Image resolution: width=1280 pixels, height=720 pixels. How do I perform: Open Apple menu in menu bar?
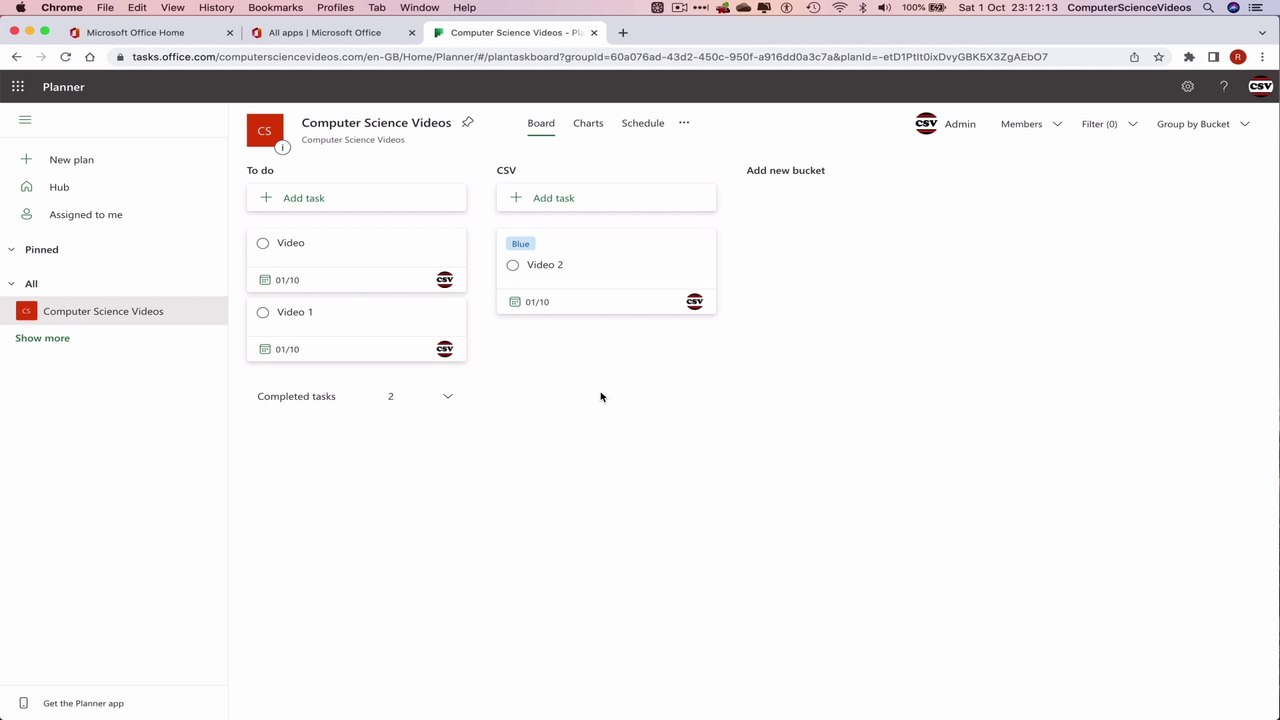click(20, 7)
